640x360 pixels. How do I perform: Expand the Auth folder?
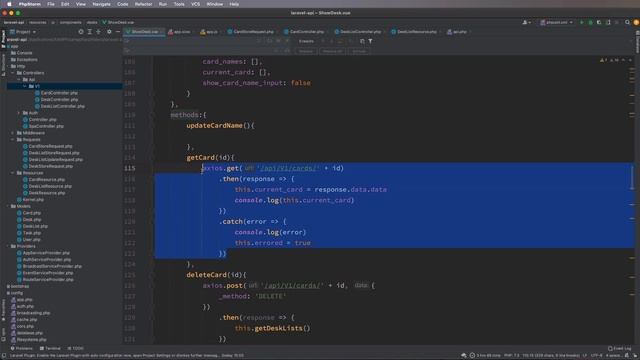point(19,113)
